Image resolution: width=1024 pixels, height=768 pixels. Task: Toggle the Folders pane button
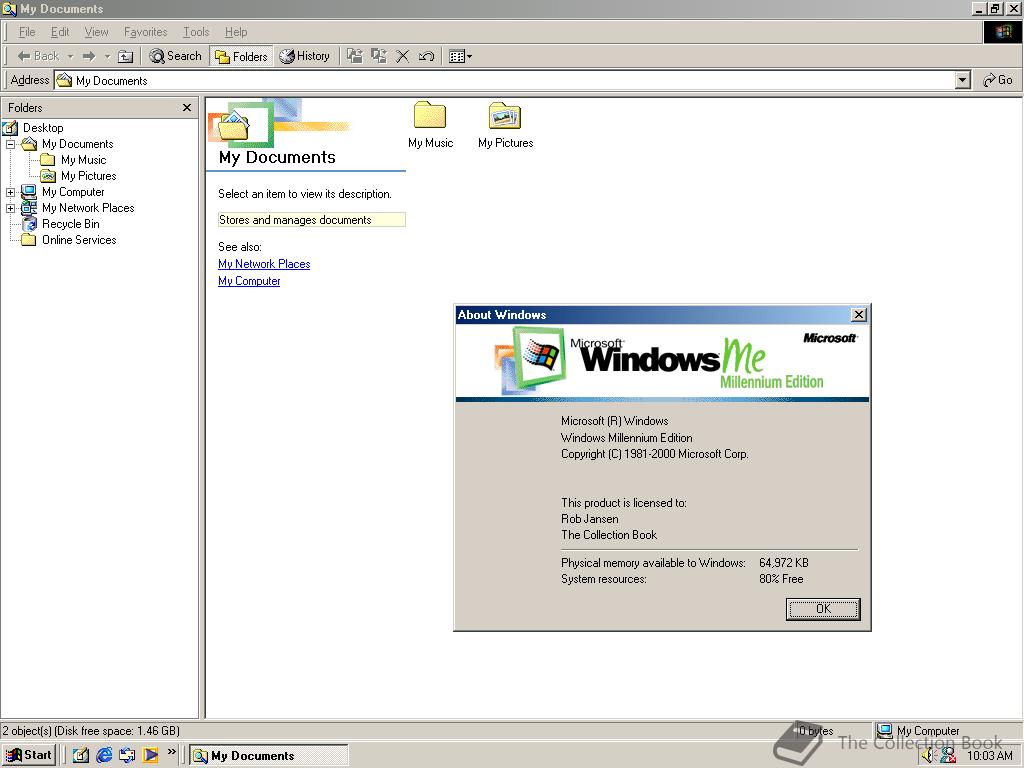pyautogui.click(x=242, y=56)
